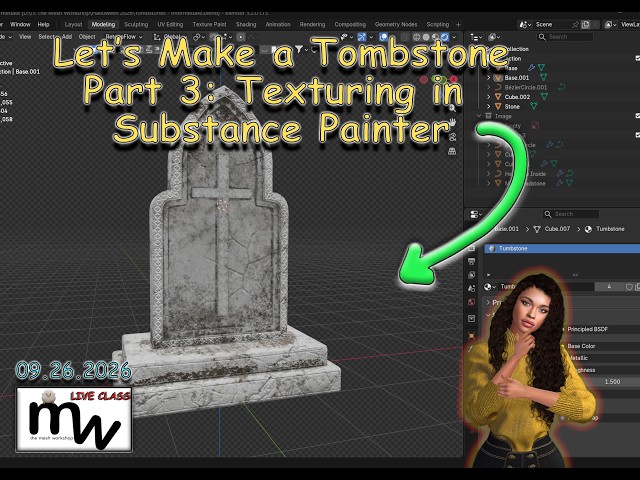
Task: Select Stone in the outliner
Action: point(512,107)
